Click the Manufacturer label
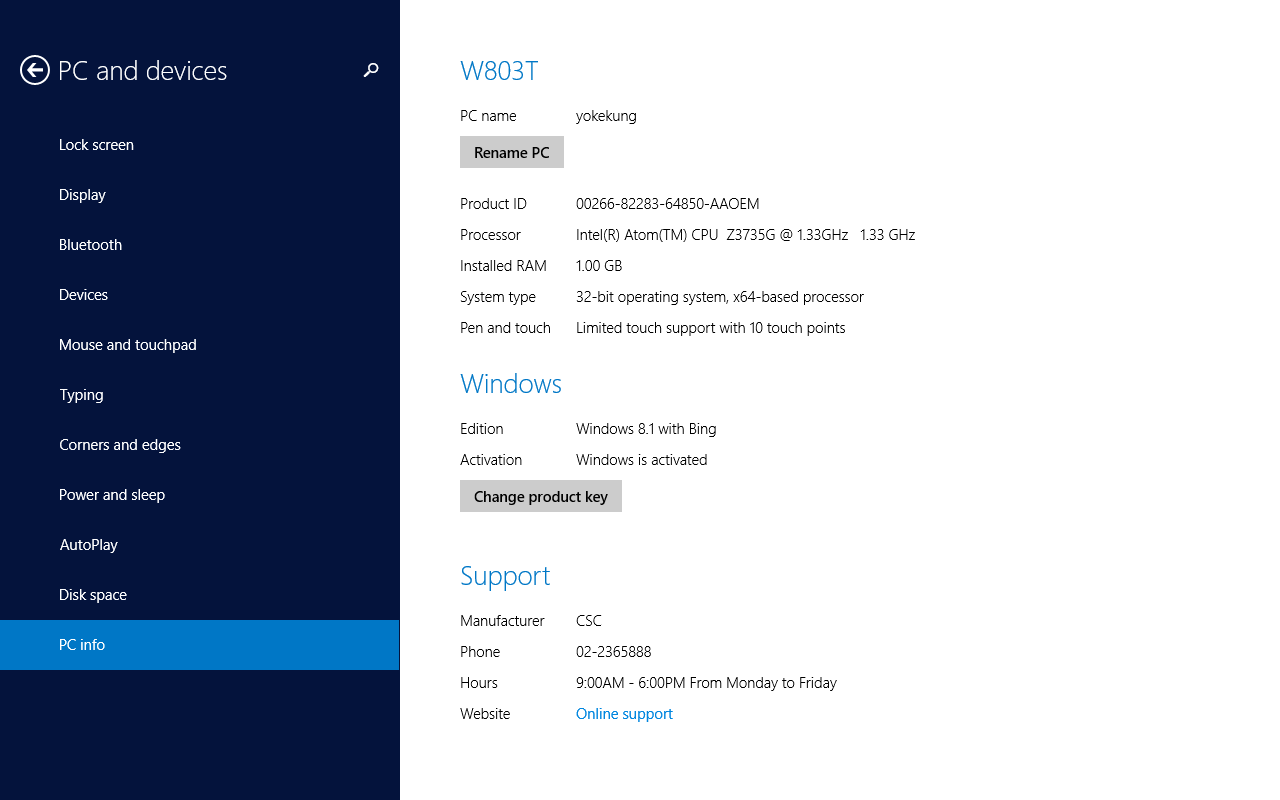 click(502, 621)
